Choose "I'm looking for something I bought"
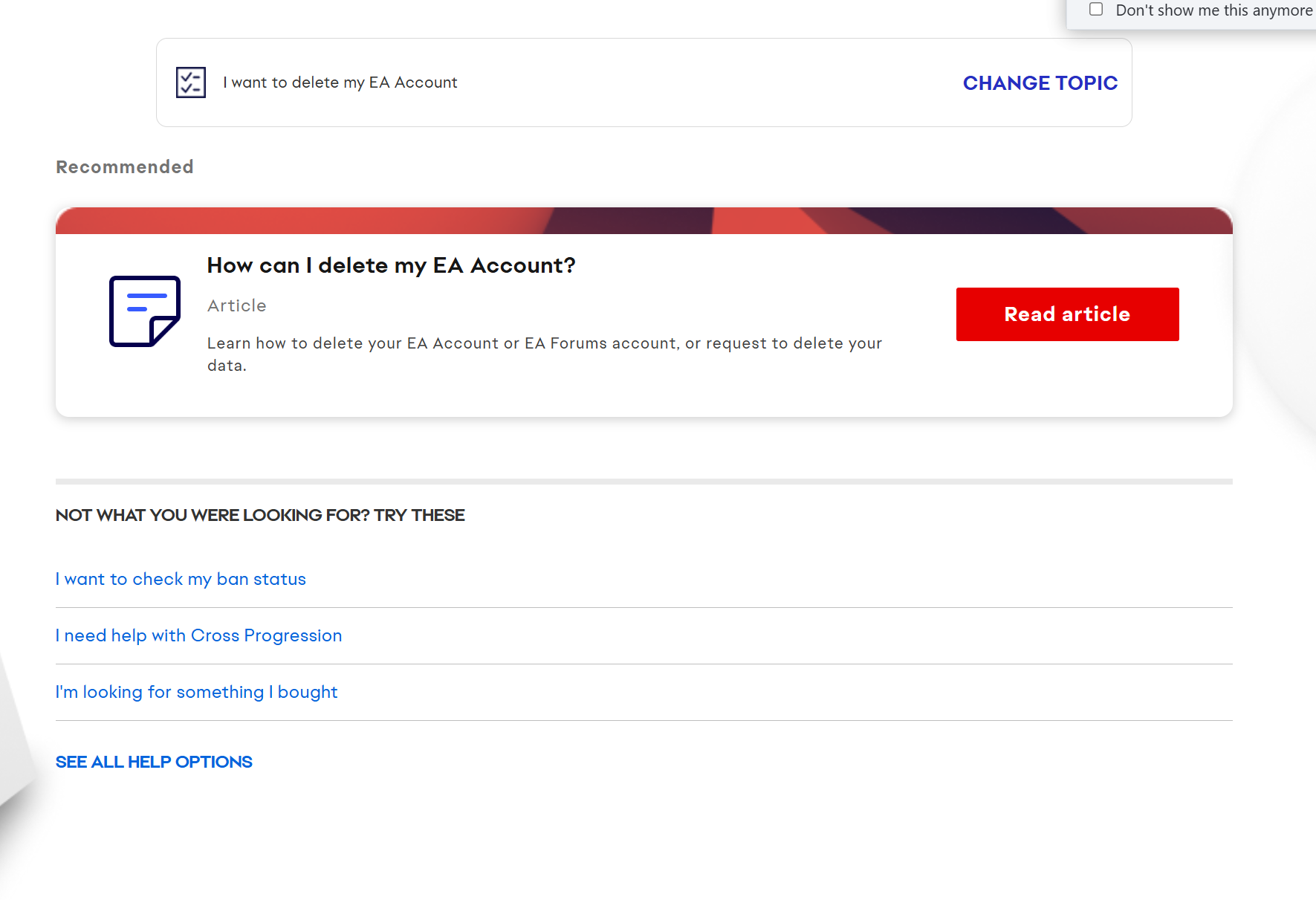This screenshot has width=1316, height=900. [x=196, y=692]
